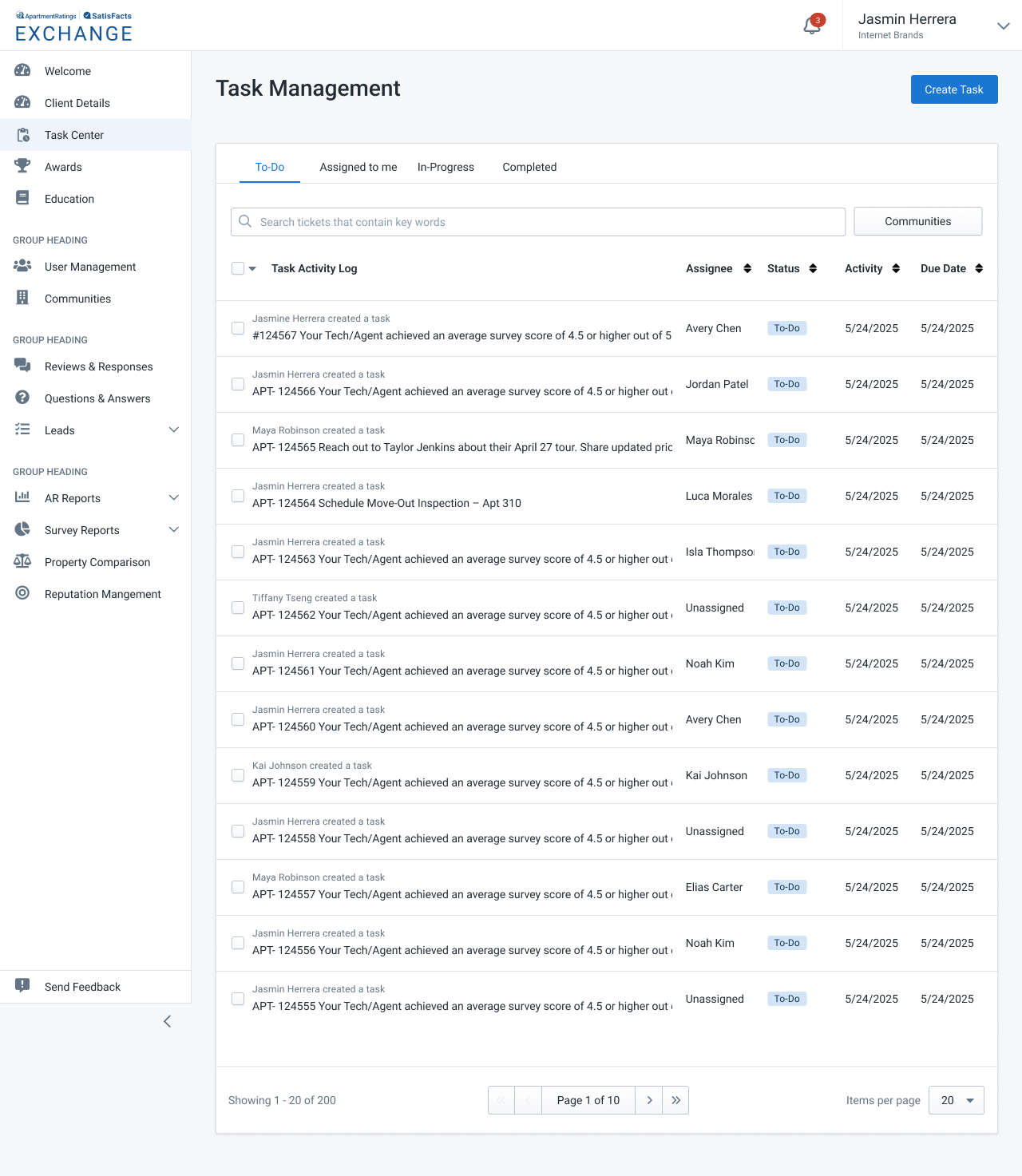This screenshot has width=1022, height=1176.
Task: Collapse the sidebar with the left arrow
Action: 167,1021
